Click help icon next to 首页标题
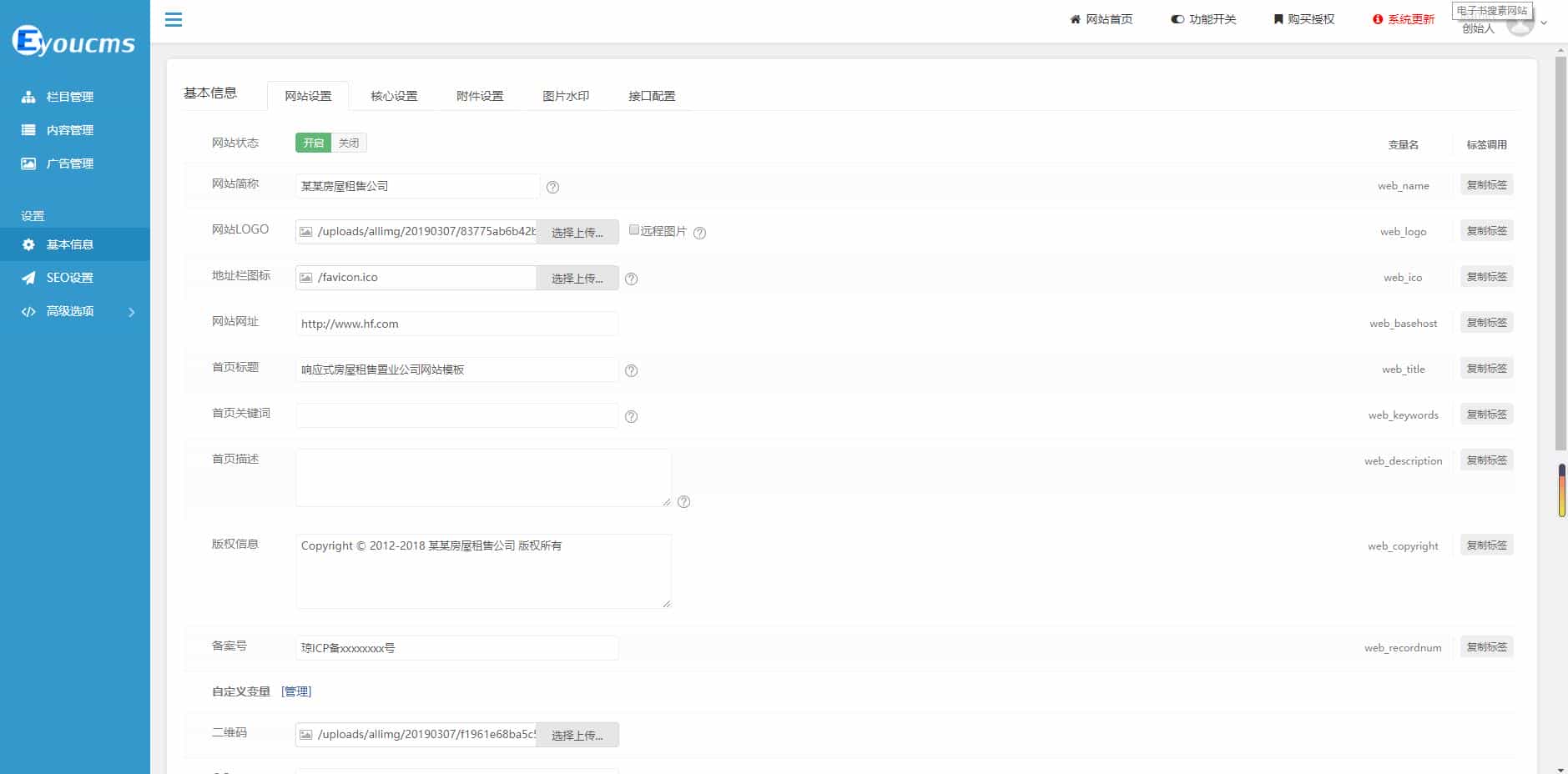Viewport: 1568px width, 774px height. click(631, 370)
